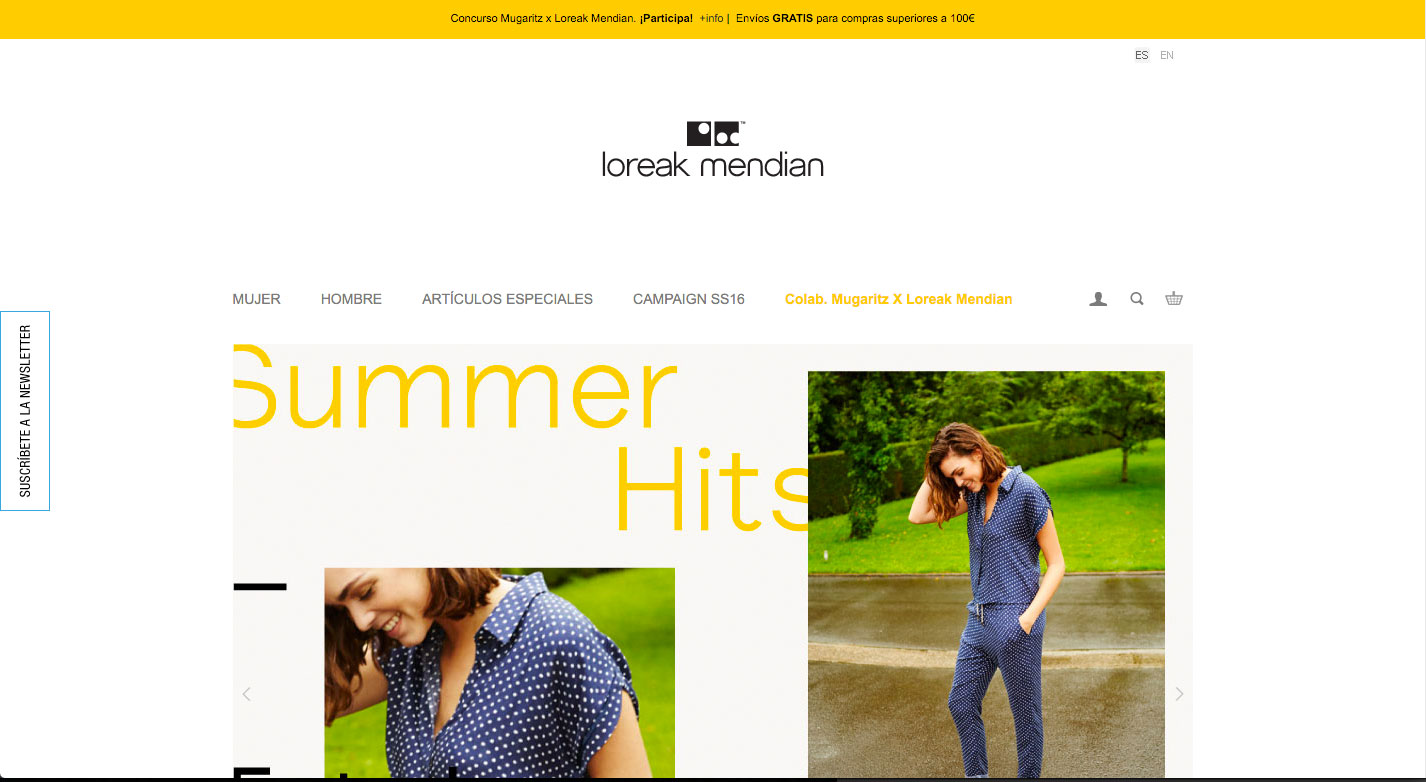This screenshot has width=1426, height=782.
Task: Click Suscríbete a la newsletter tab
Action: 25,411
